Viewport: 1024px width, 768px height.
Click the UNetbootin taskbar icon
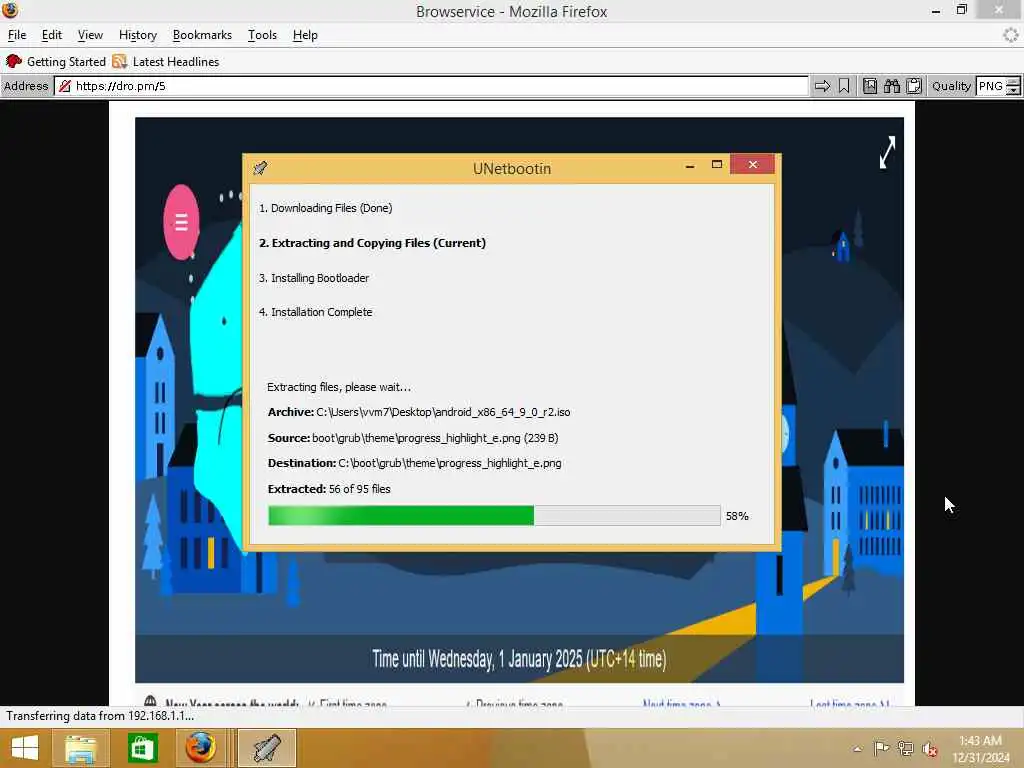click(x=266, y=748)
